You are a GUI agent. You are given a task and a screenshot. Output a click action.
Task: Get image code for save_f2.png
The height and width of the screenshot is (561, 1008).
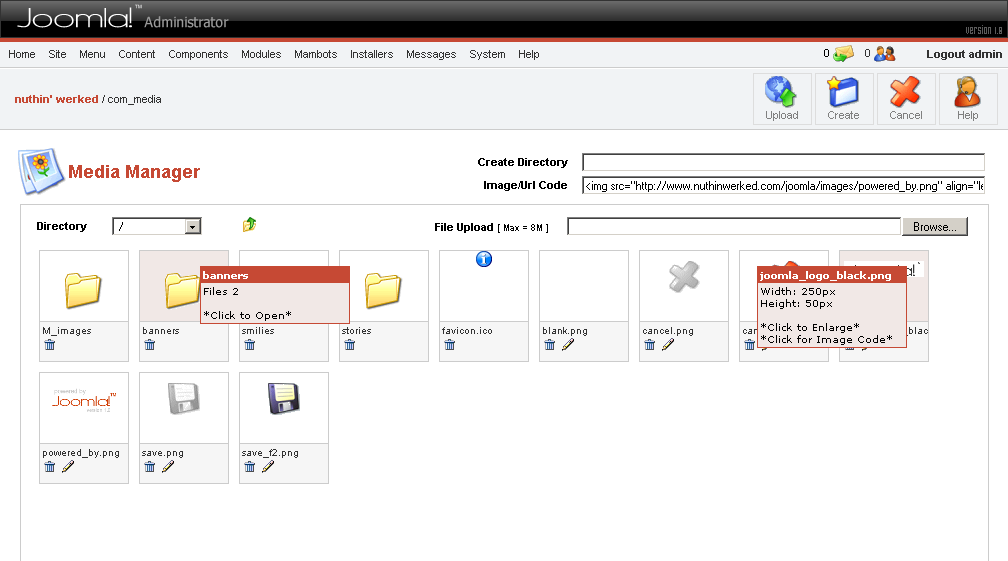(x=267, y=467)
